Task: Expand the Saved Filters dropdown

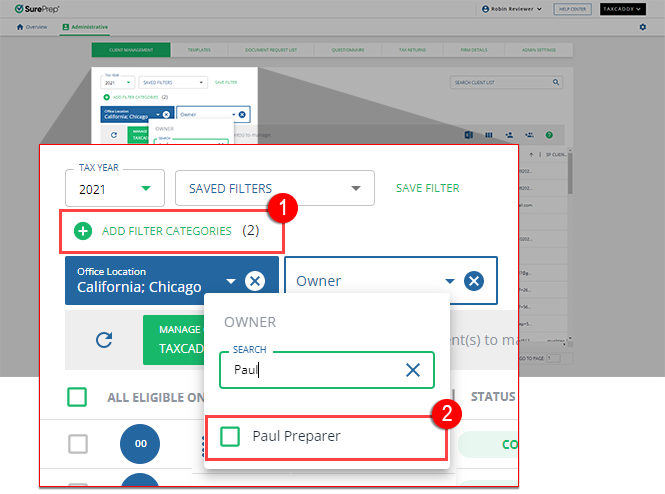Action: pyautogui.click(x=275, y=188)
